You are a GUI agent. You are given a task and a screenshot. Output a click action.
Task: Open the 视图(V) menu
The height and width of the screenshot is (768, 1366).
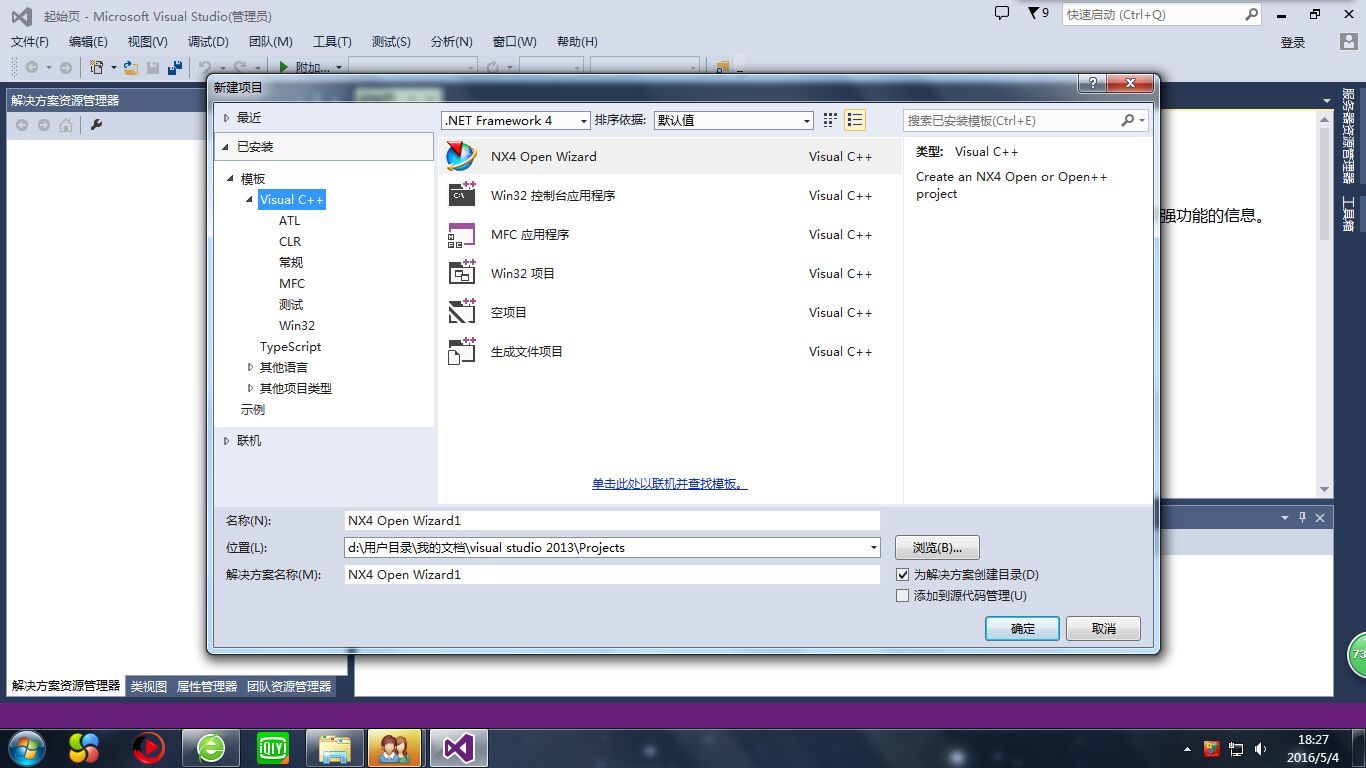click(x=147, y=42)
